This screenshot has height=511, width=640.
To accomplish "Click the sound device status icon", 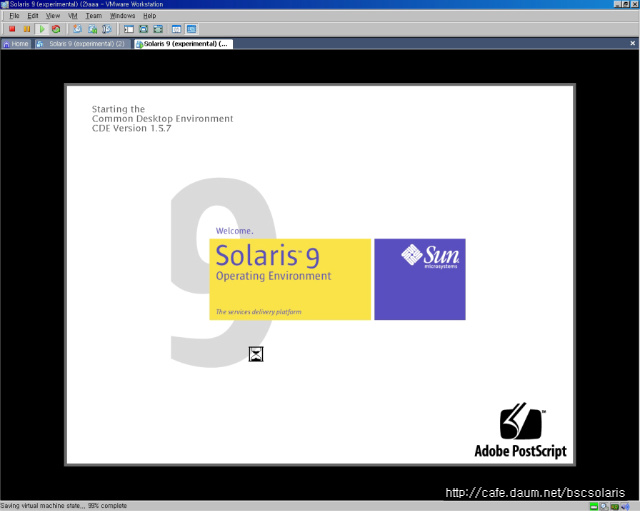I will coord(625,507).
